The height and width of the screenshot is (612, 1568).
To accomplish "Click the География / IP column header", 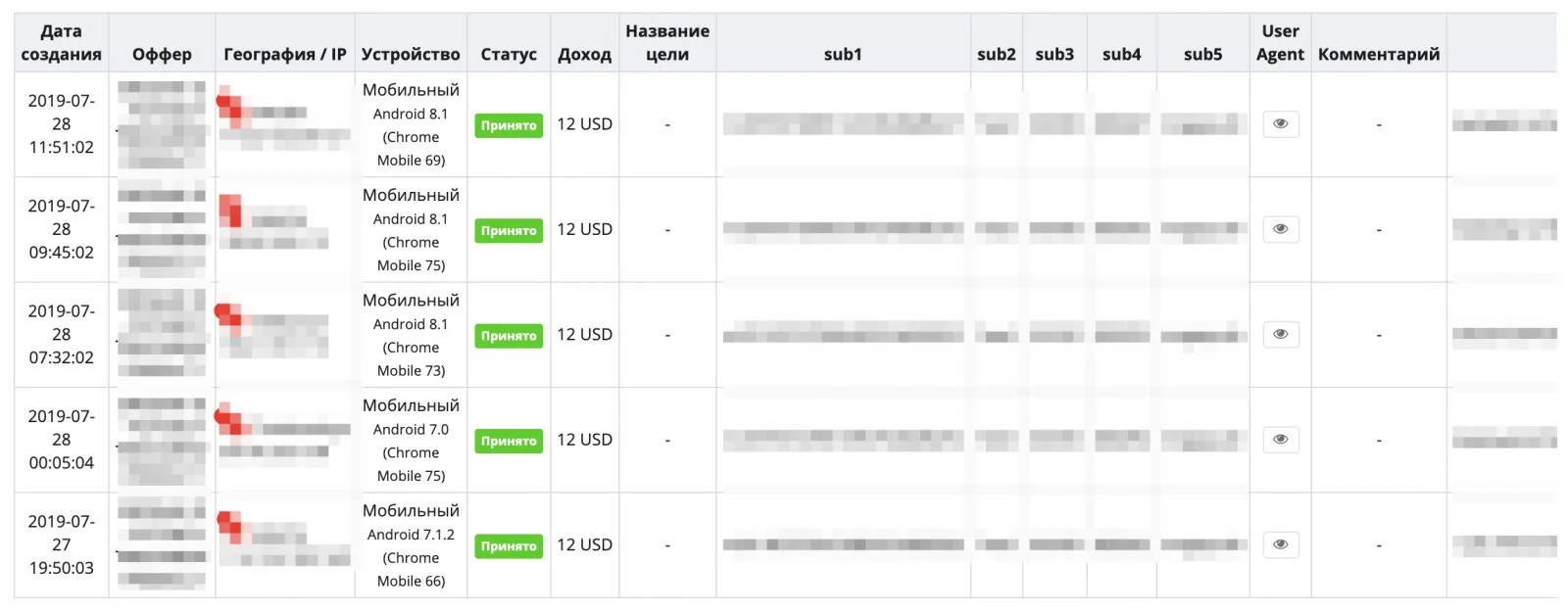I will [285, 55].
